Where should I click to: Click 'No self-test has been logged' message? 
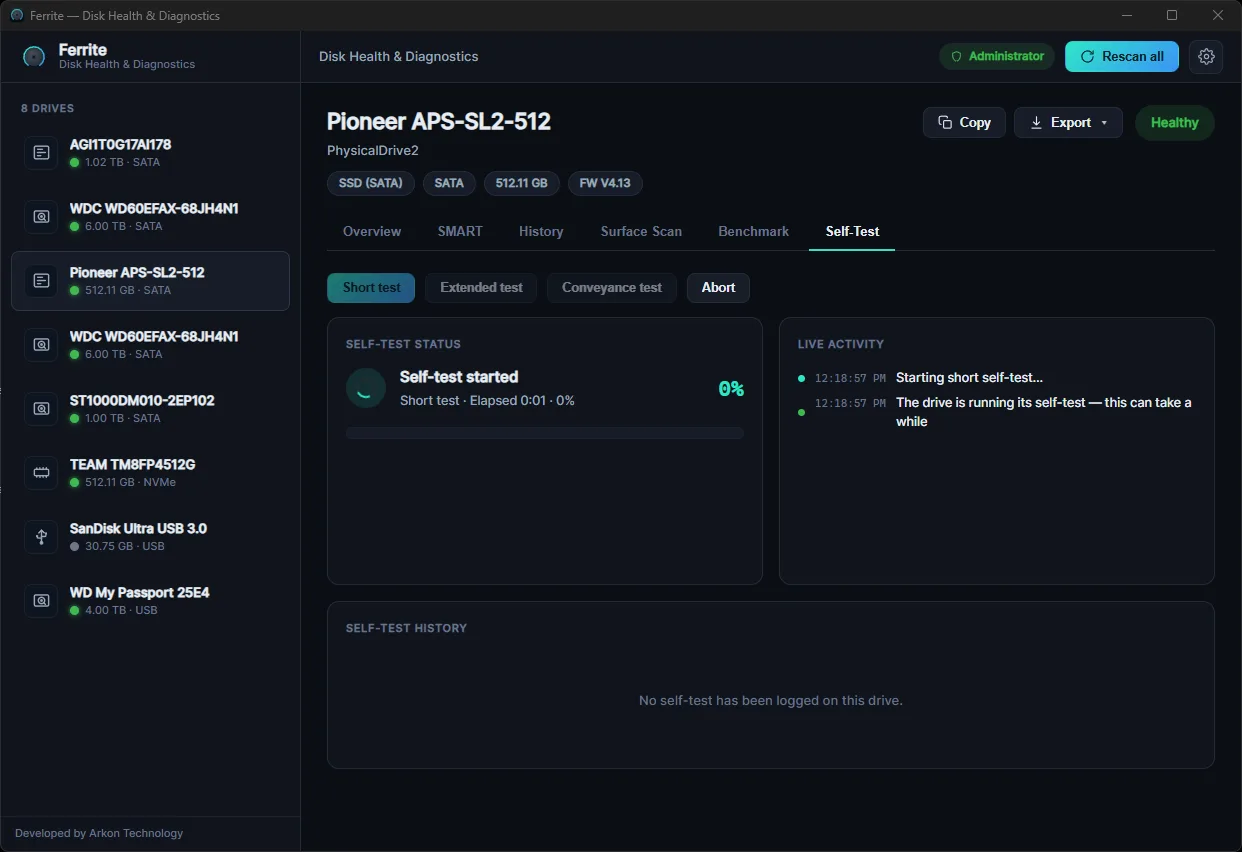(x=771, y=701)
